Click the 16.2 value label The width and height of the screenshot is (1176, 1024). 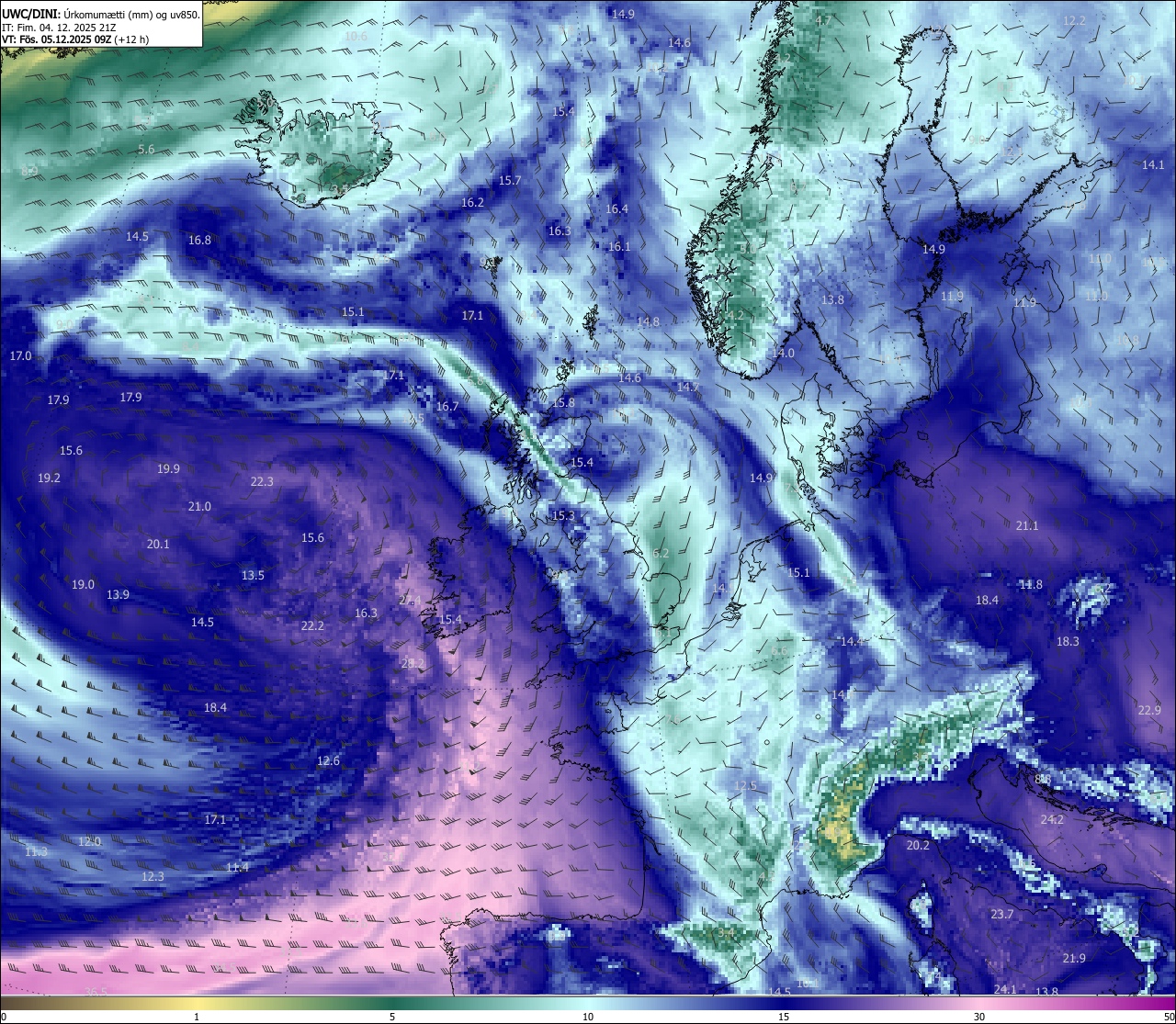[472, 202]
